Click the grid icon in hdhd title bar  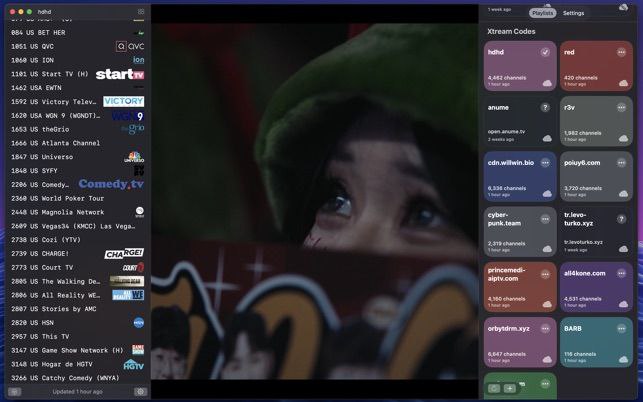pyautogui.click(x=141, y=12)
